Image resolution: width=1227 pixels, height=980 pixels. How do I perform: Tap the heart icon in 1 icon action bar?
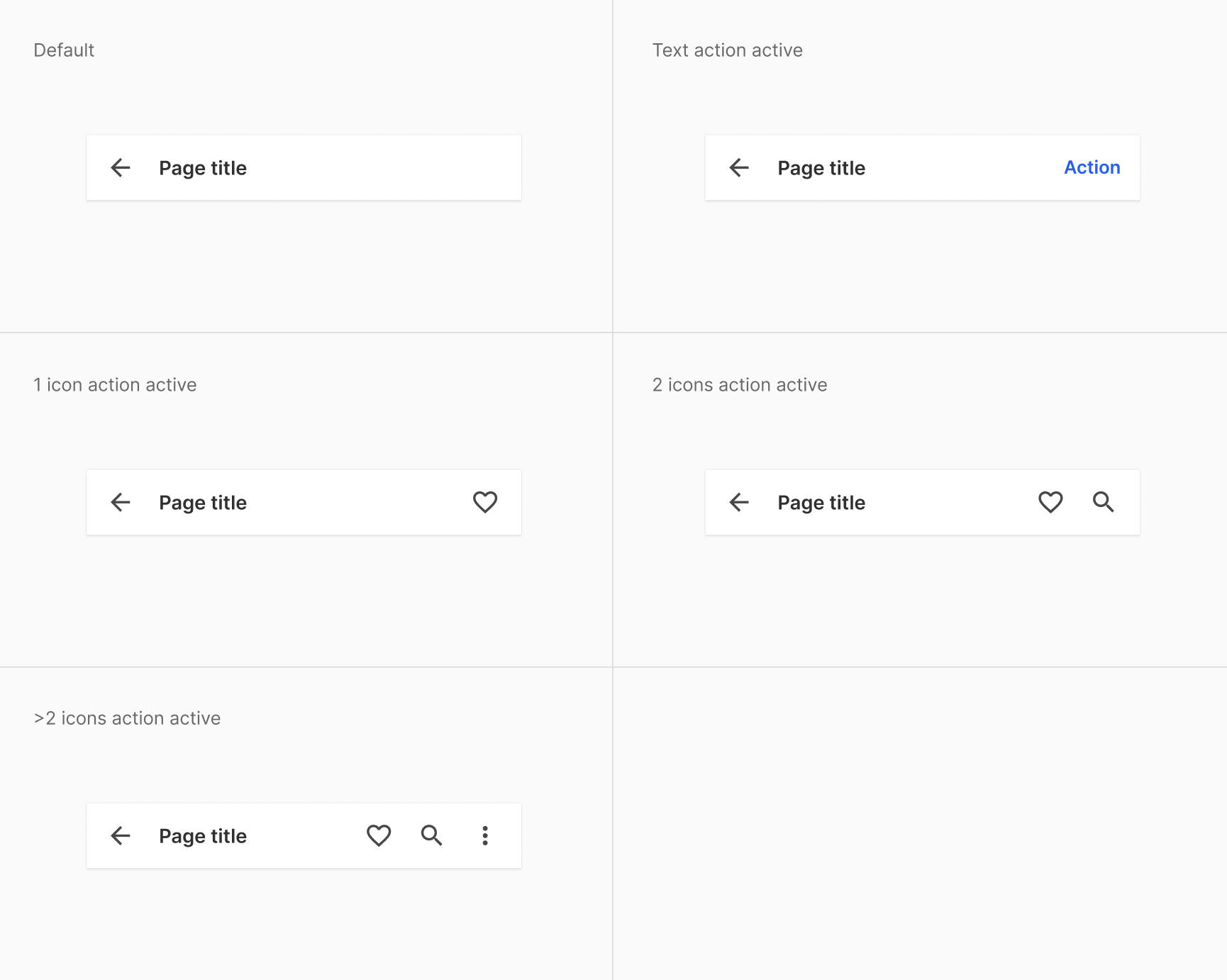coord(485,502)
